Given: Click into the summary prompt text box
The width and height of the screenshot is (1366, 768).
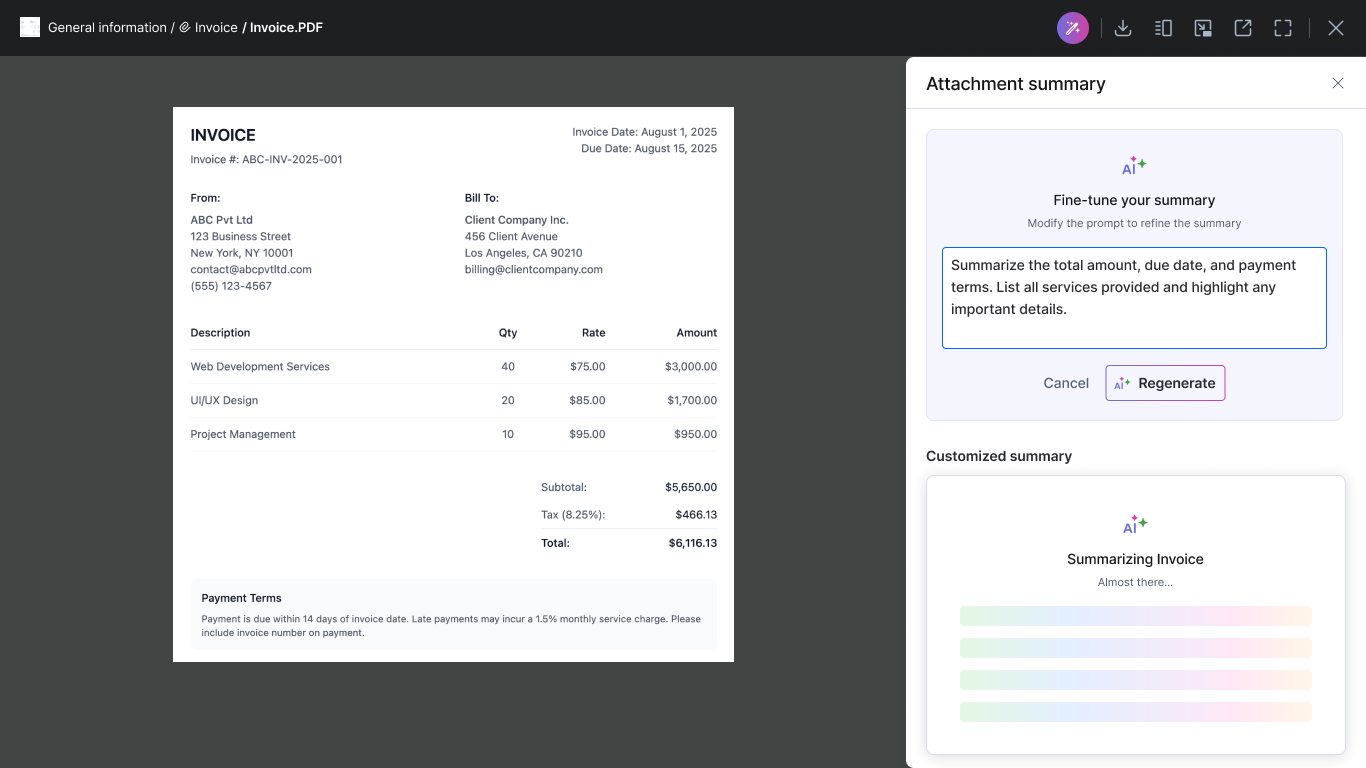Looking at the screenshot, I should pyautogui.click(x=1134, y=298).
